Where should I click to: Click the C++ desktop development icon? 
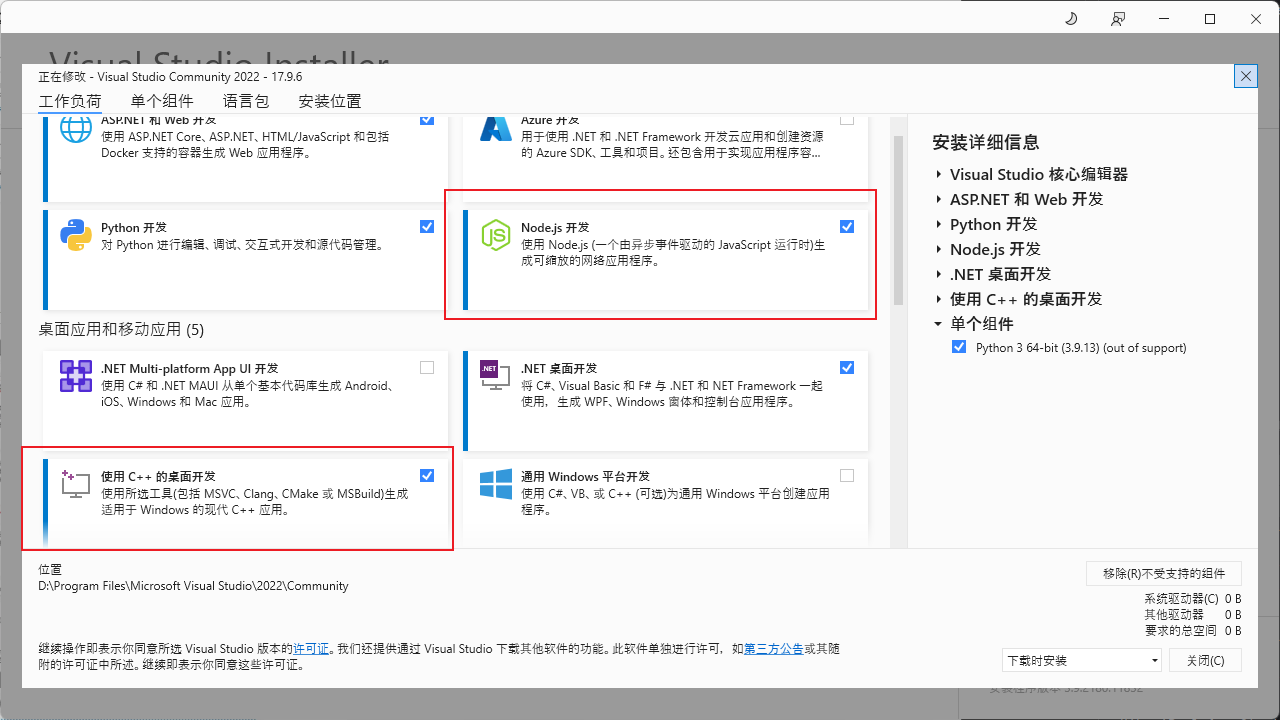point(76,484)
